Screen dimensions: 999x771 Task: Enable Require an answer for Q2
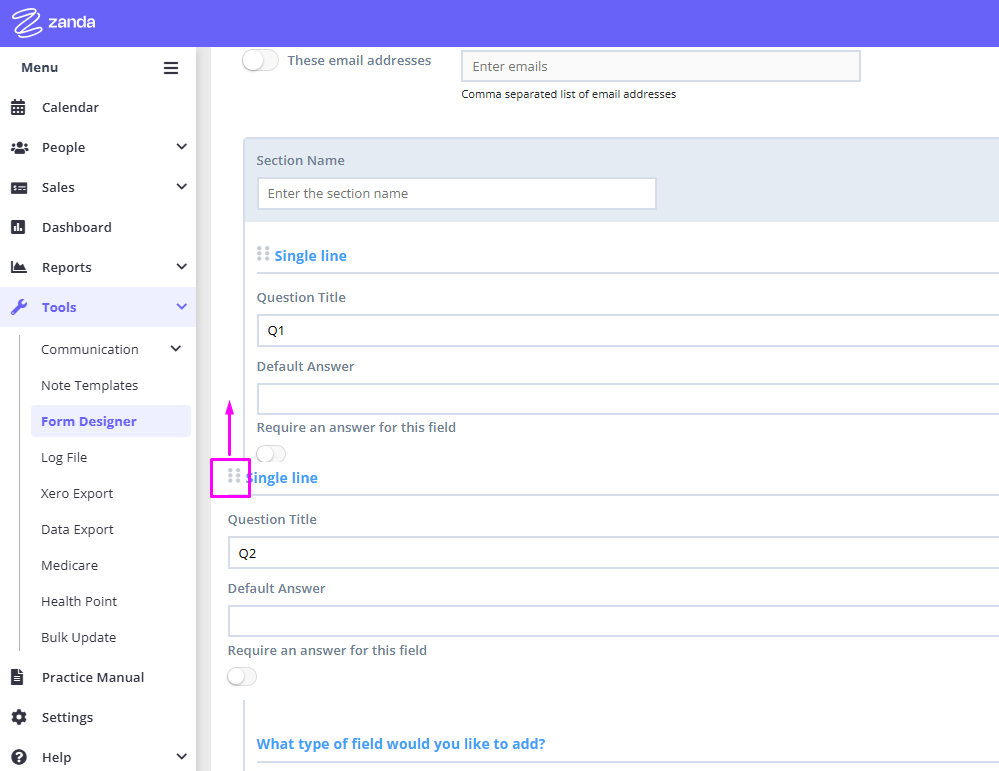click(x=241, y=676)
